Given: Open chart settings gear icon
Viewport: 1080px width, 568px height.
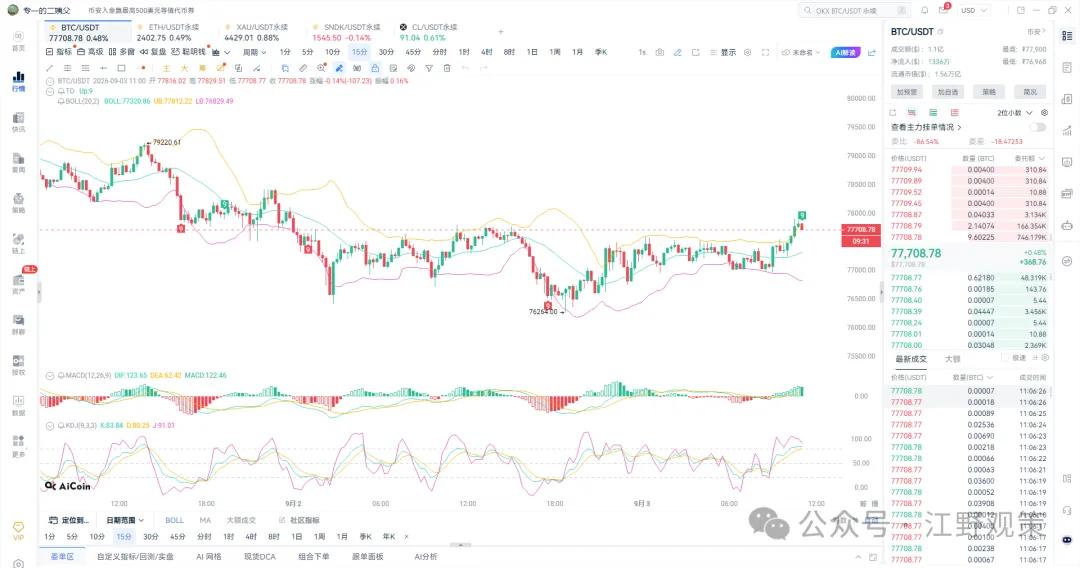Looking at the screenshot, I should pyautogui.click(x=747, y=52).
